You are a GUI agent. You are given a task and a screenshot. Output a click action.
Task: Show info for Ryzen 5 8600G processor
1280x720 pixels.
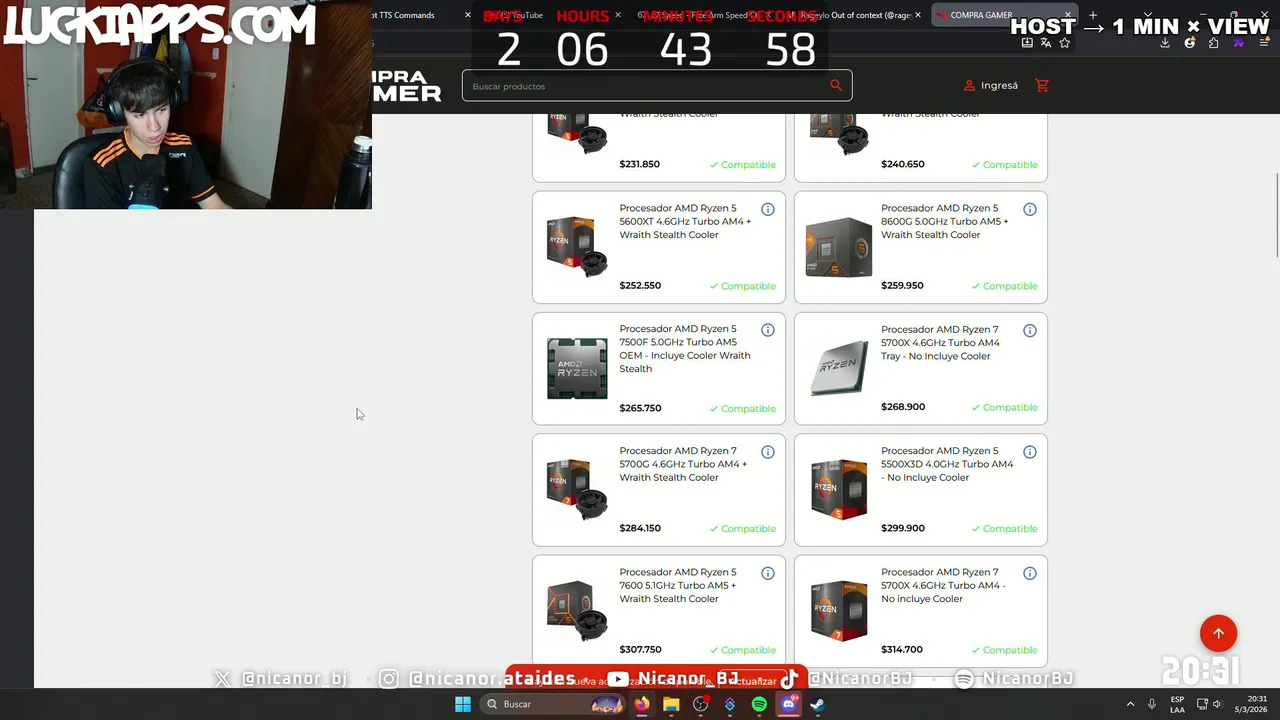[x=1030, y=209]
